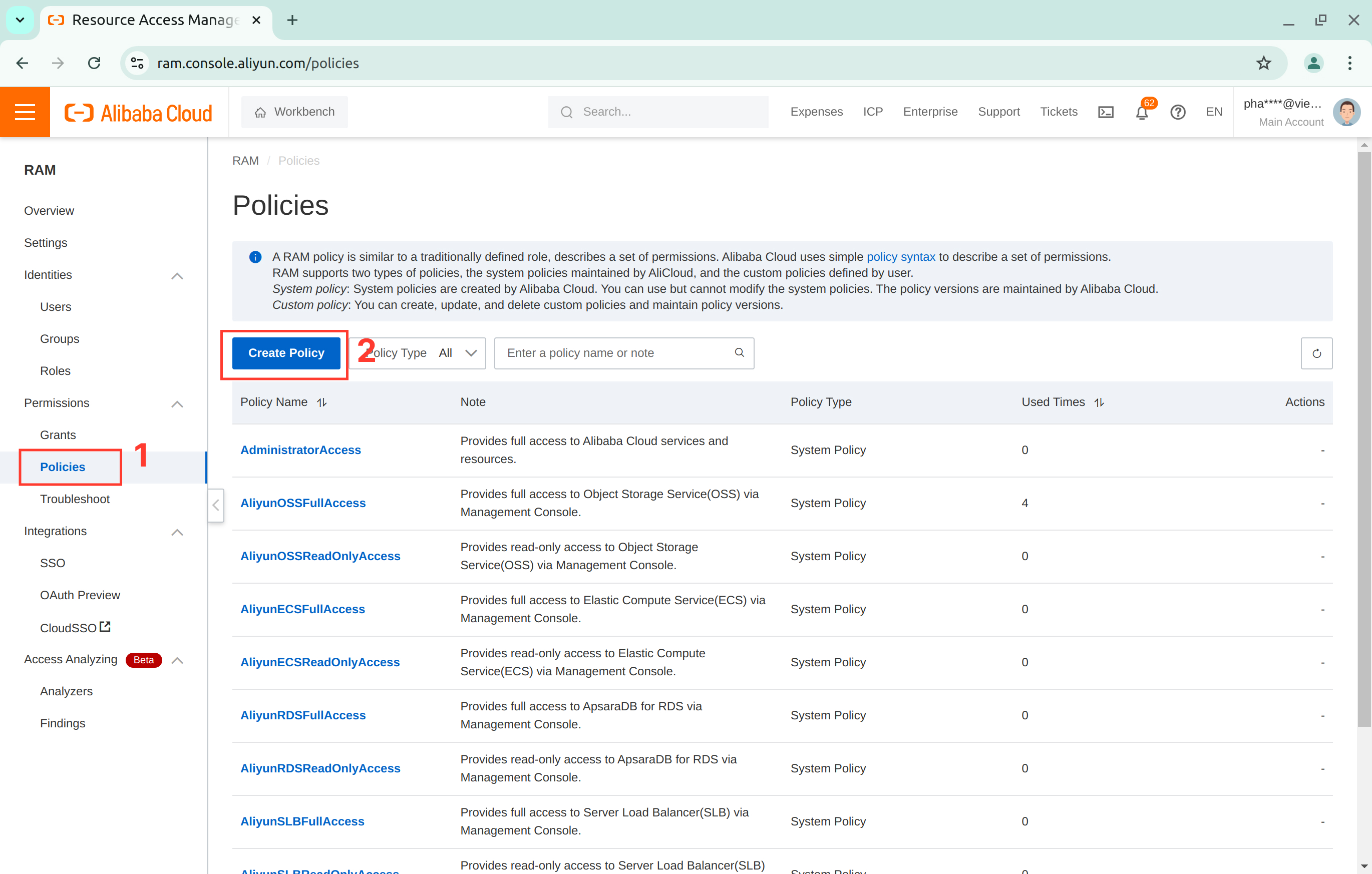Viewport: 1372px width, 874px height.
Task: Open Cloud Shell terminal icon
Action: [x=1105, y=112]
